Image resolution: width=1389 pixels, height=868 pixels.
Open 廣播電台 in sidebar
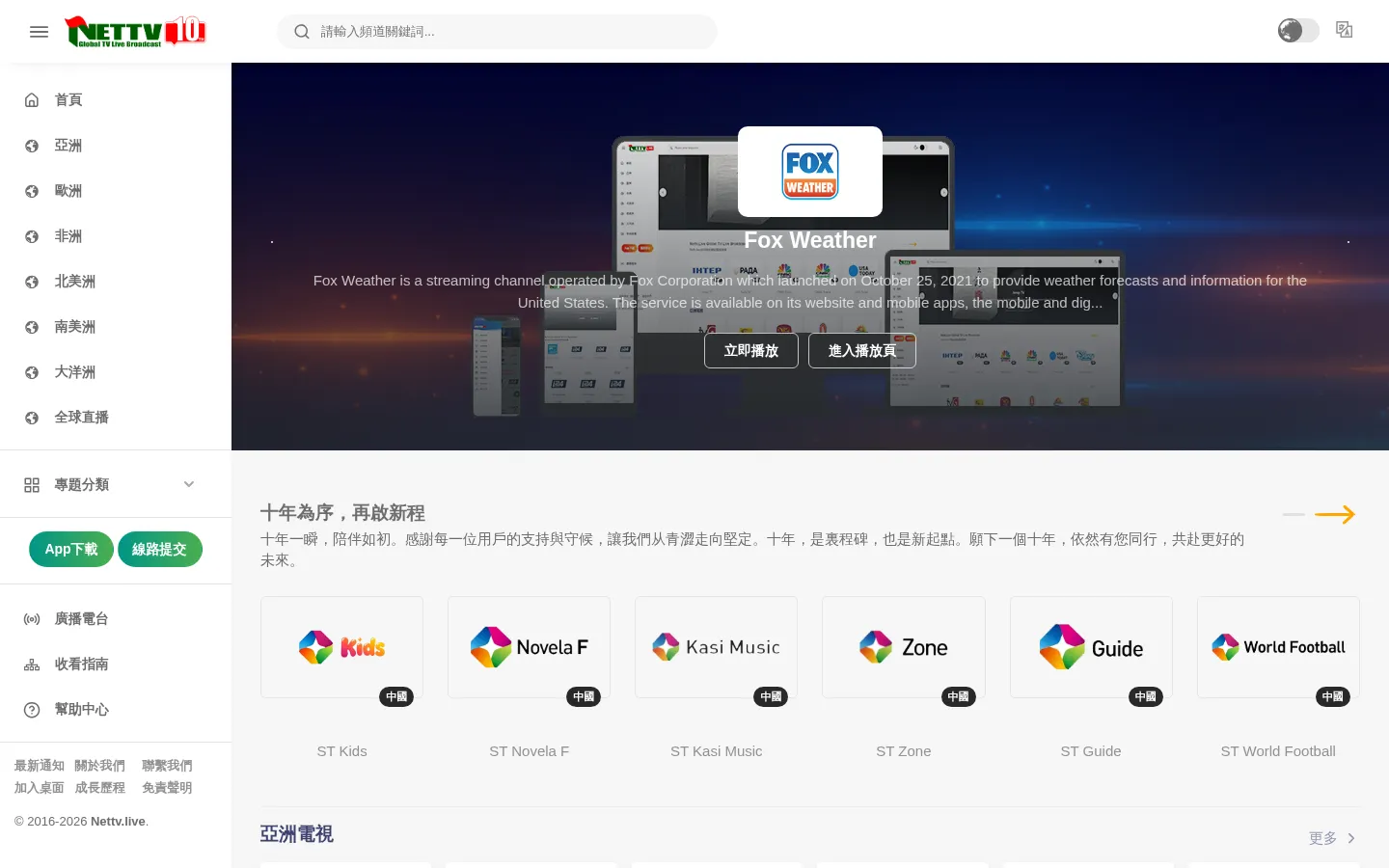(x=81, y=619)
